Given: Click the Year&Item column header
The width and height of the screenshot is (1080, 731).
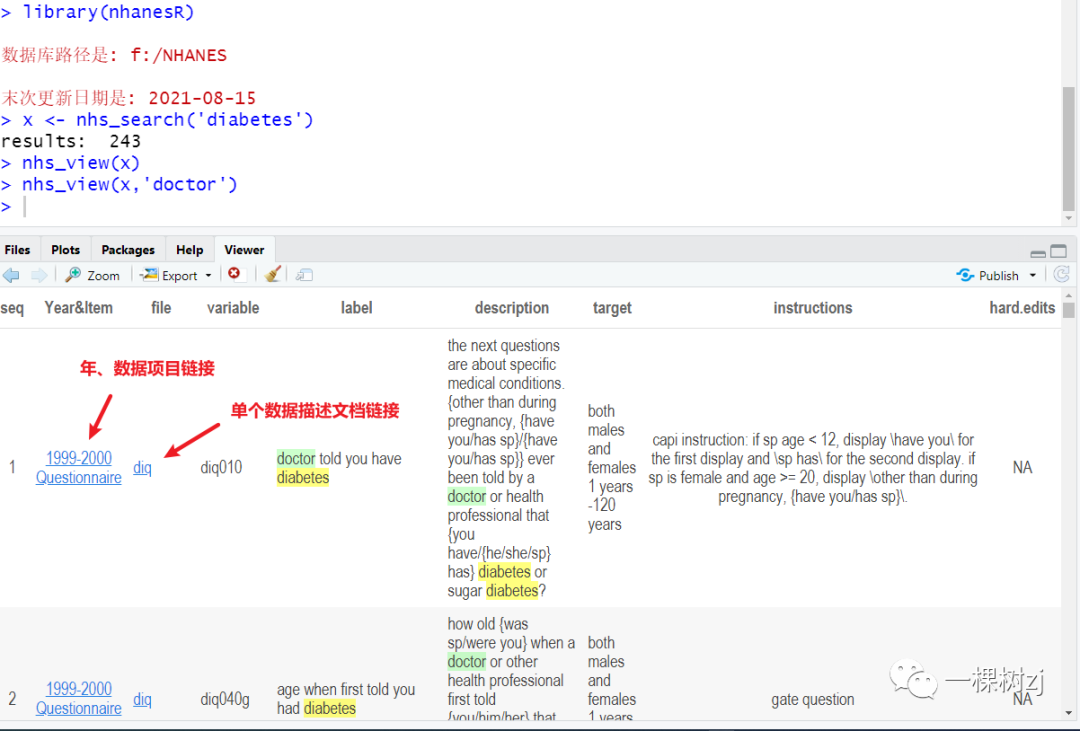Looking at the screenshot, I should (79, 308).
